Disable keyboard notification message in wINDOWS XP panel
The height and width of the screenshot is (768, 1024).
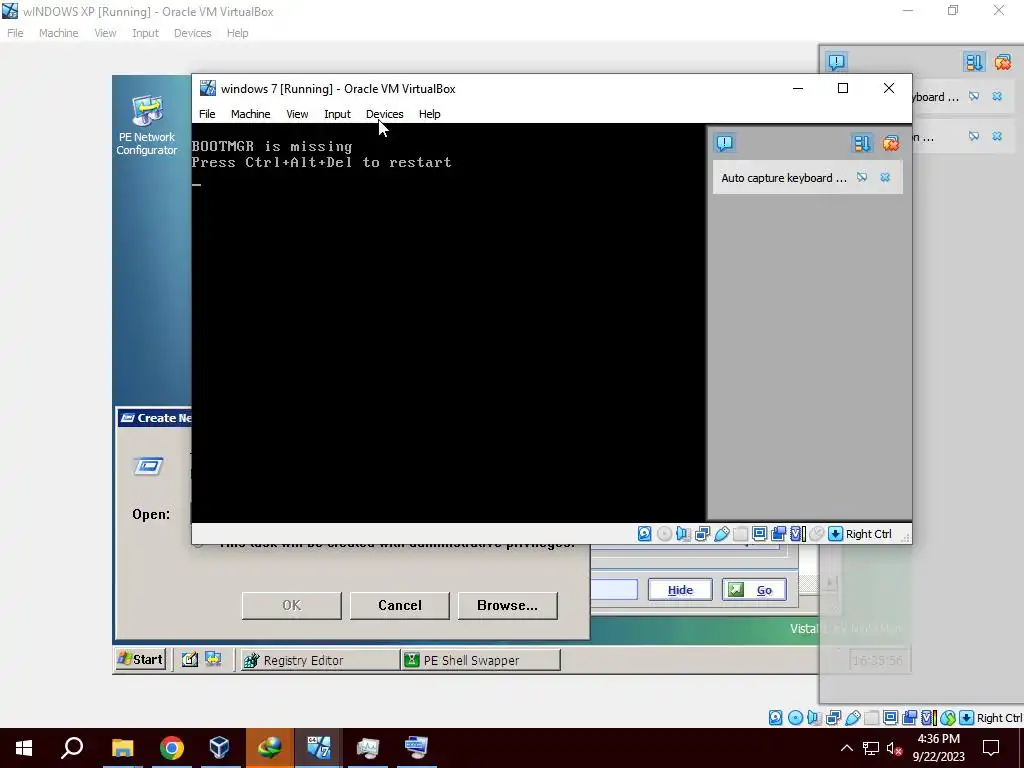coord(974,97)
